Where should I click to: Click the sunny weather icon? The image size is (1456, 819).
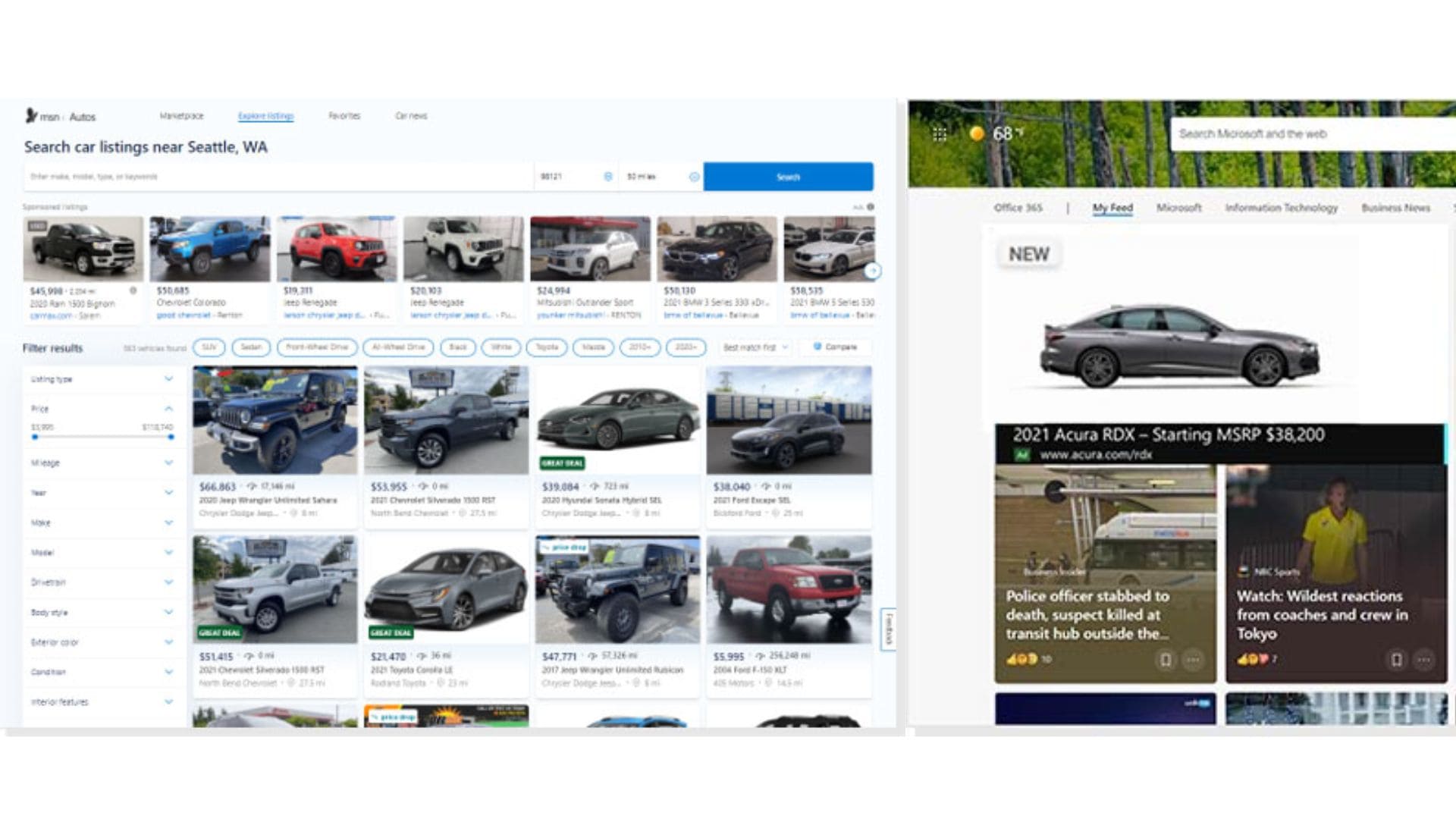(x=977, y=133)
